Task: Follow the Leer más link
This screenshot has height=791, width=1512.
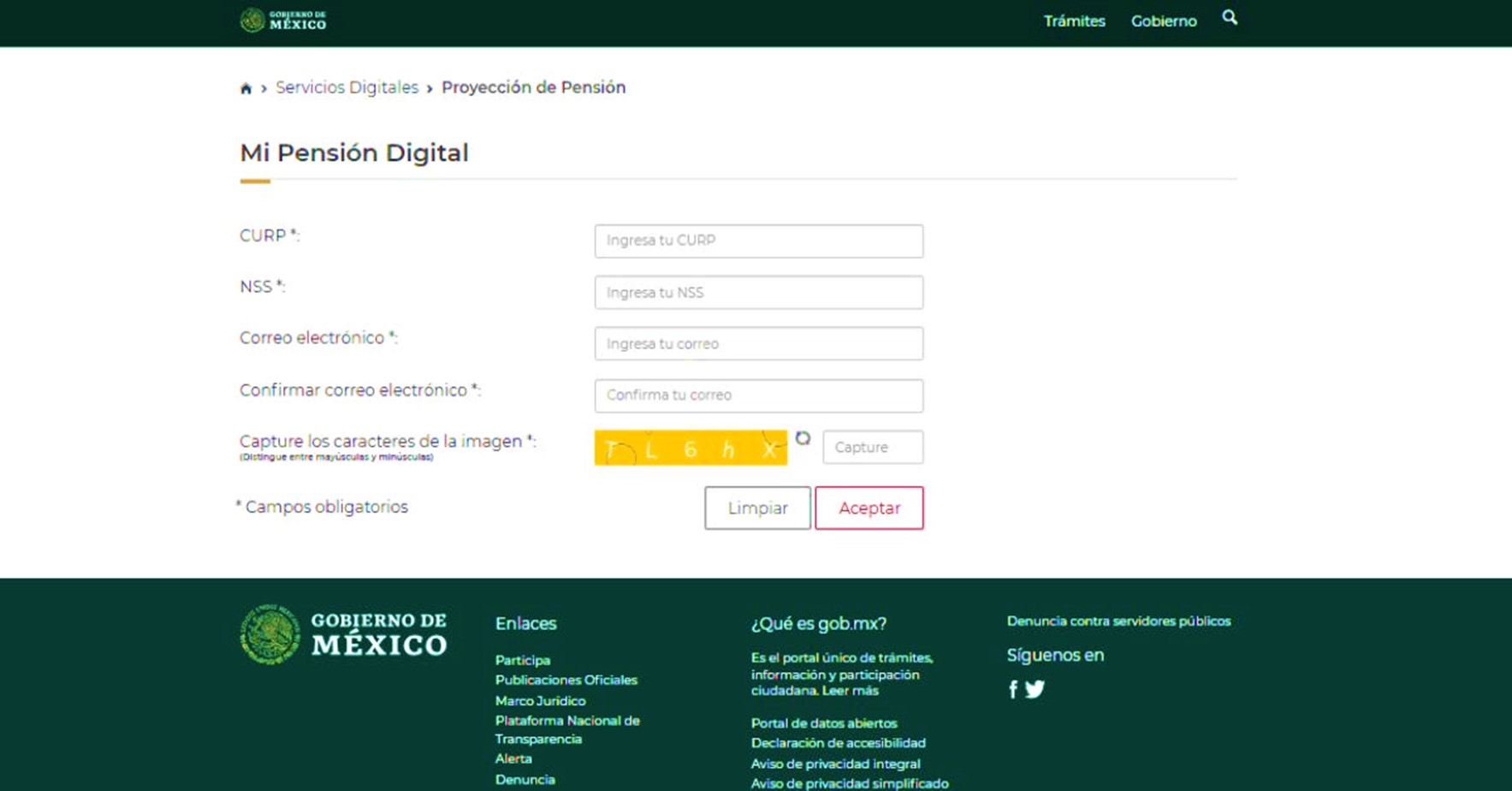Action: (x=850, y=690)
